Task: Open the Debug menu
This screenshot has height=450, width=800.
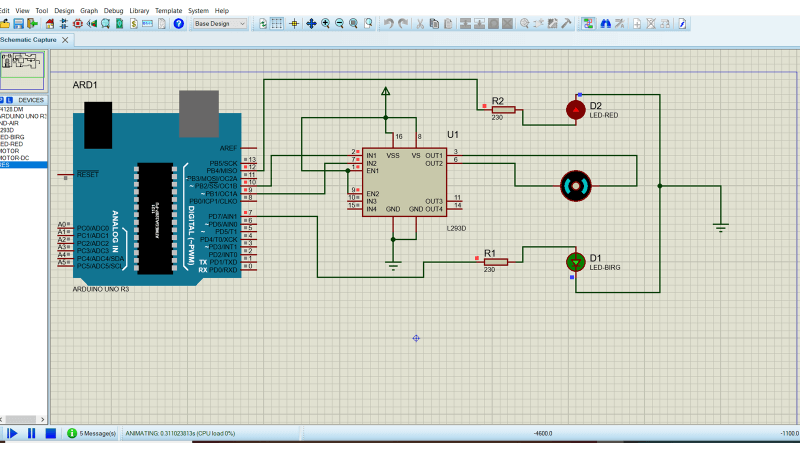Action: point(114,10)
